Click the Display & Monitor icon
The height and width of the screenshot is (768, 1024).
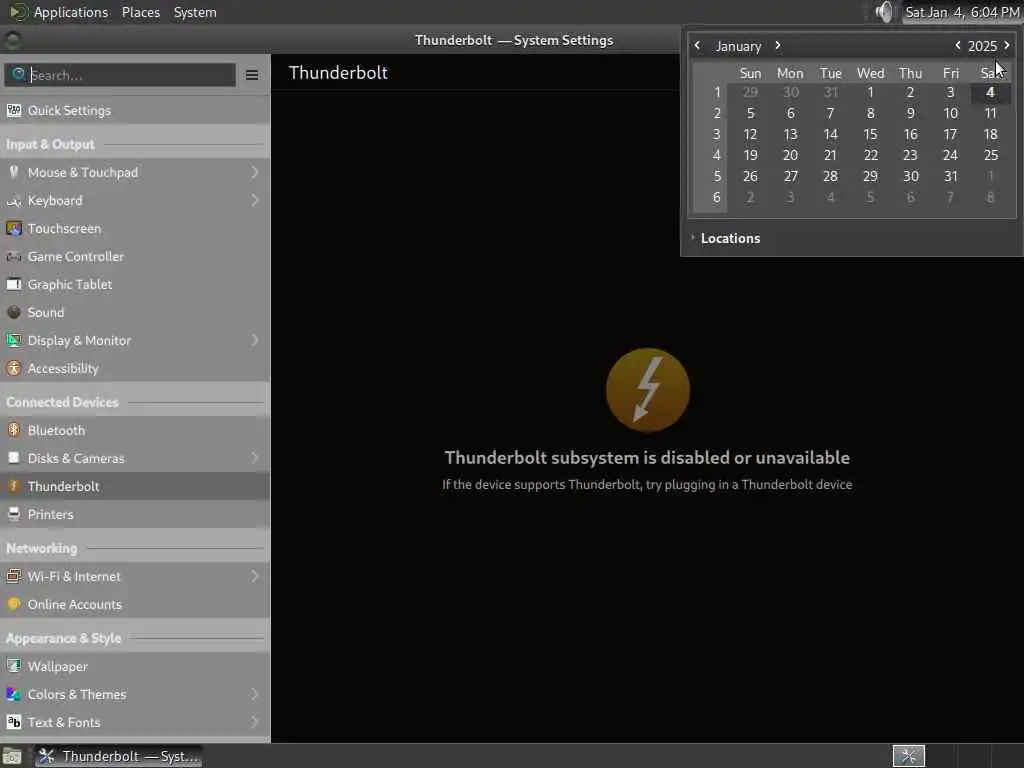point(14,340)
